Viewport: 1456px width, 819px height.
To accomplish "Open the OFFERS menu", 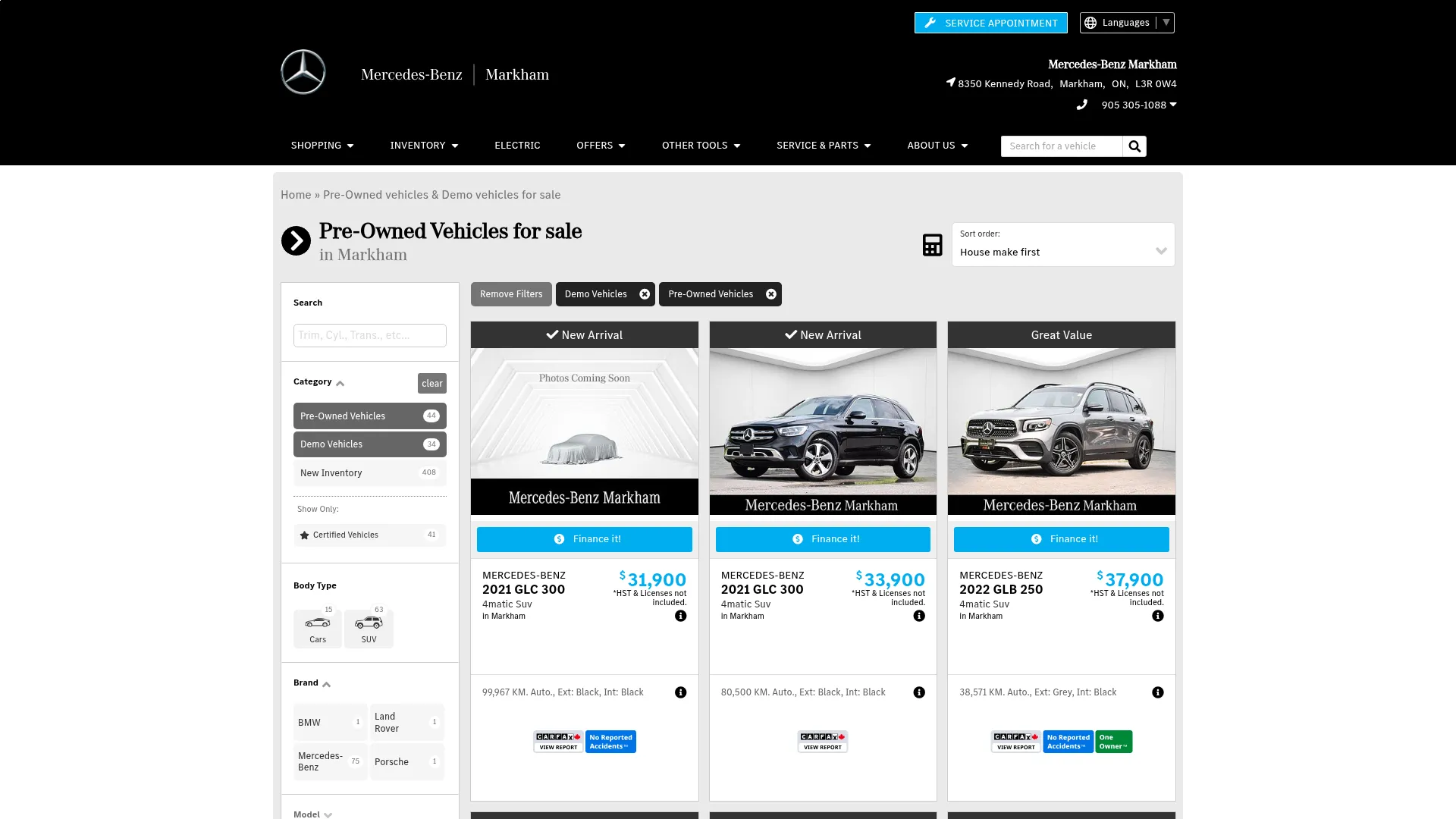I will click(x=601, y=146).
